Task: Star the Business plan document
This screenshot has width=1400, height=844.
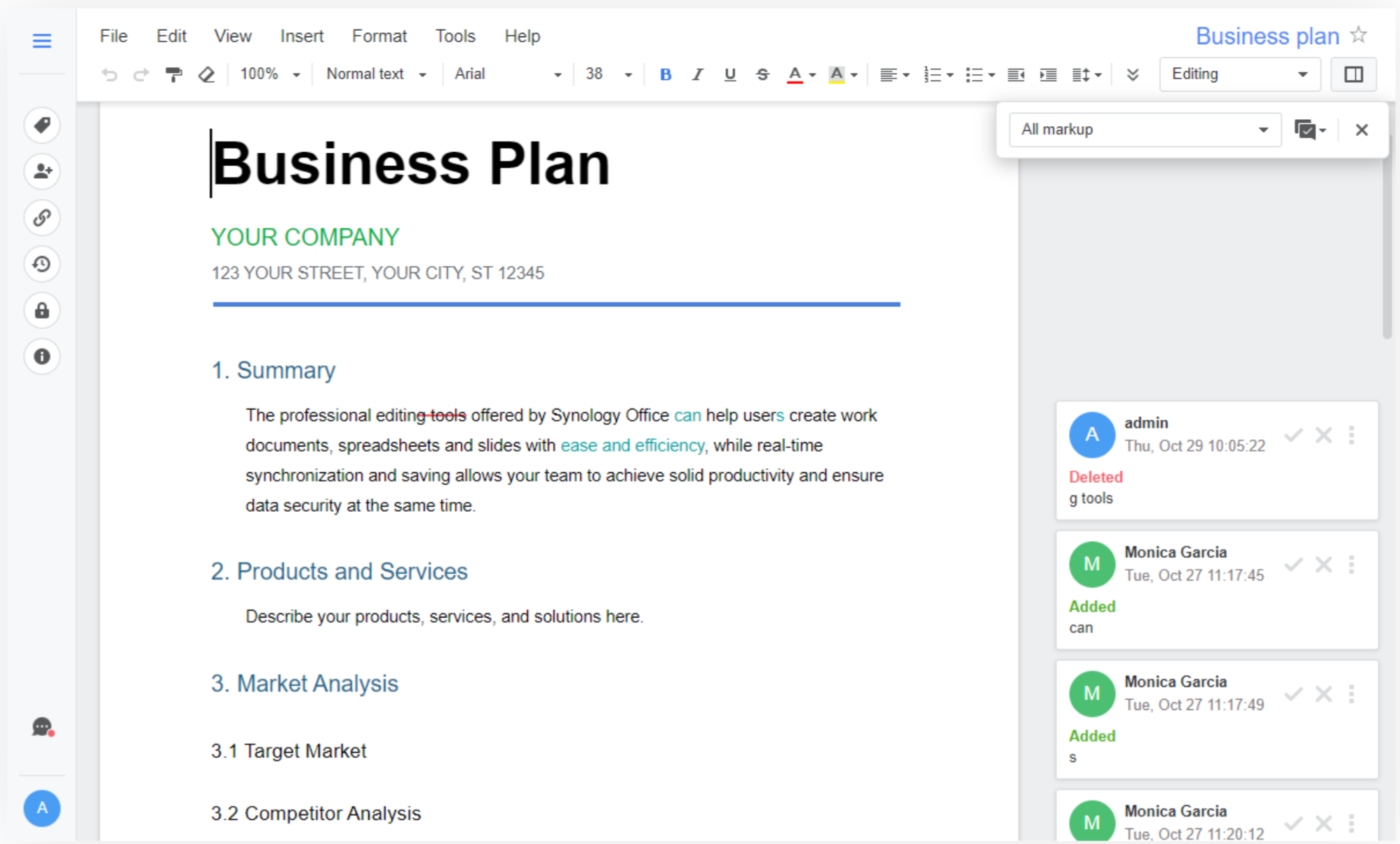Action: point(1359,35)
